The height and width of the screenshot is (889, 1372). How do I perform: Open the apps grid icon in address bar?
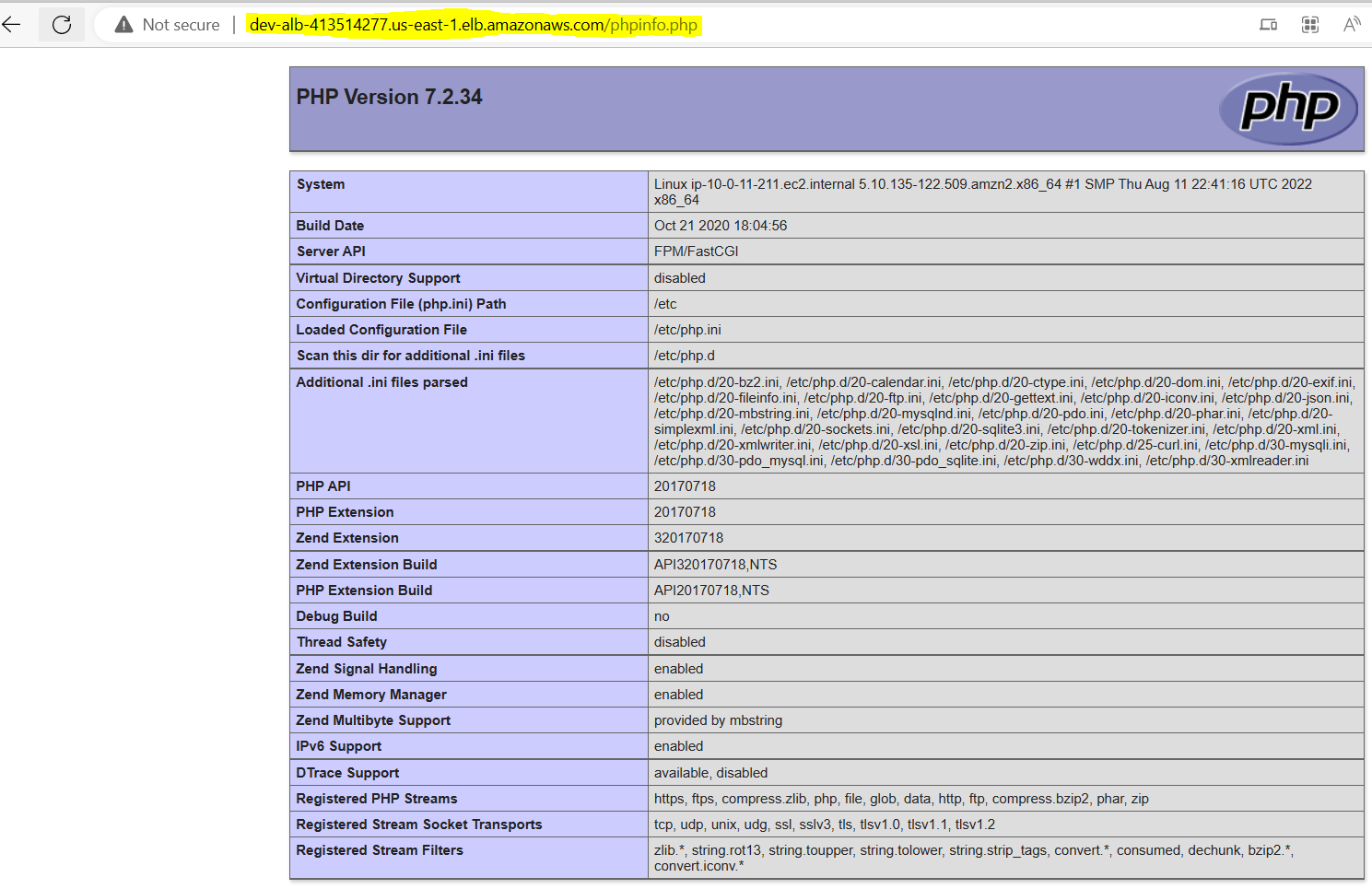pos(1310,25)
